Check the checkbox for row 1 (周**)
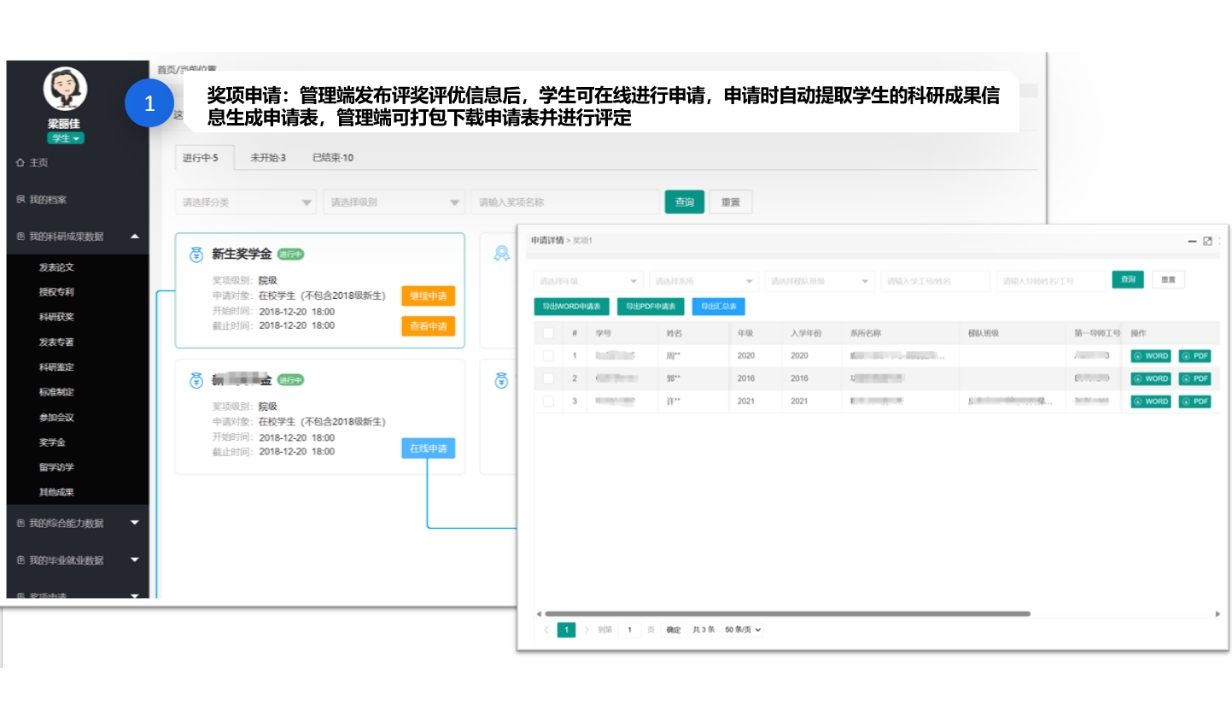Viewport: 1232px width, 718px height. click(x=547, y=356)
